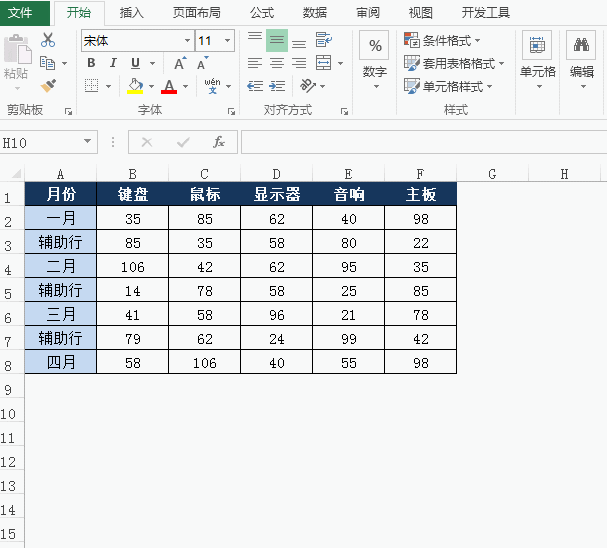Open the underline style dropdown arrow

coord(153,63)
